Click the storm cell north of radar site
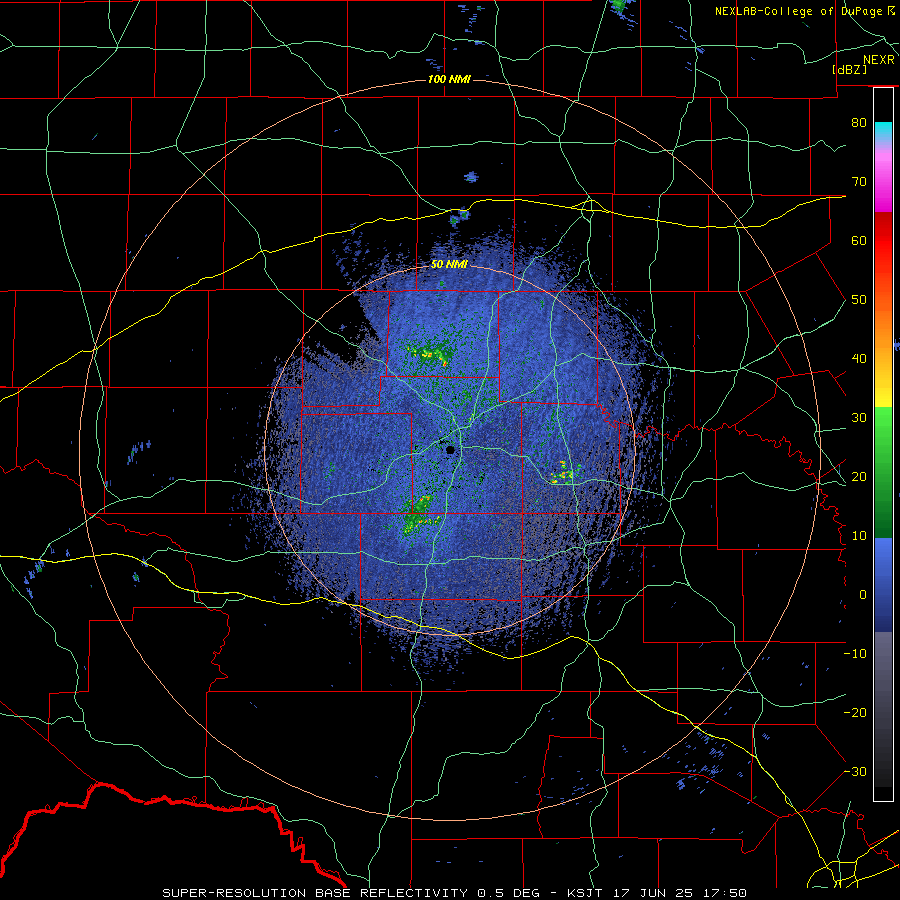Image resolution: width=900 pixels, height=900 pixels. point(429,355)
